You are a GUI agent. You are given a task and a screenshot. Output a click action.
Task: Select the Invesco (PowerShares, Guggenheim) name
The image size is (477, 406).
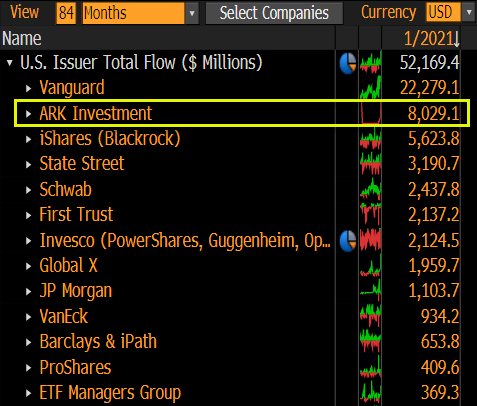click(x=185, y=240)
